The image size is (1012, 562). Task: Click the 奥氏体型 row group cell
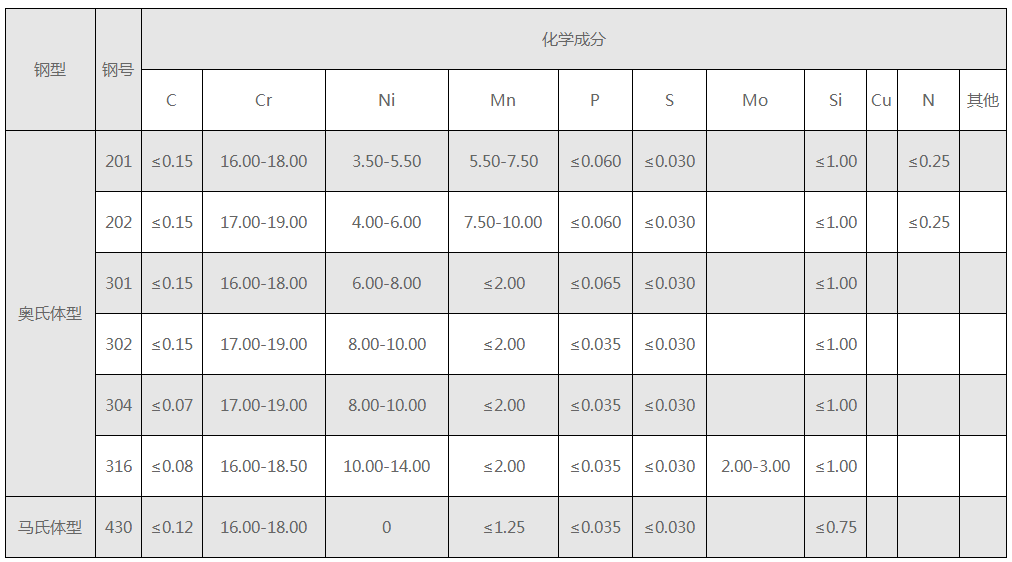50,313
